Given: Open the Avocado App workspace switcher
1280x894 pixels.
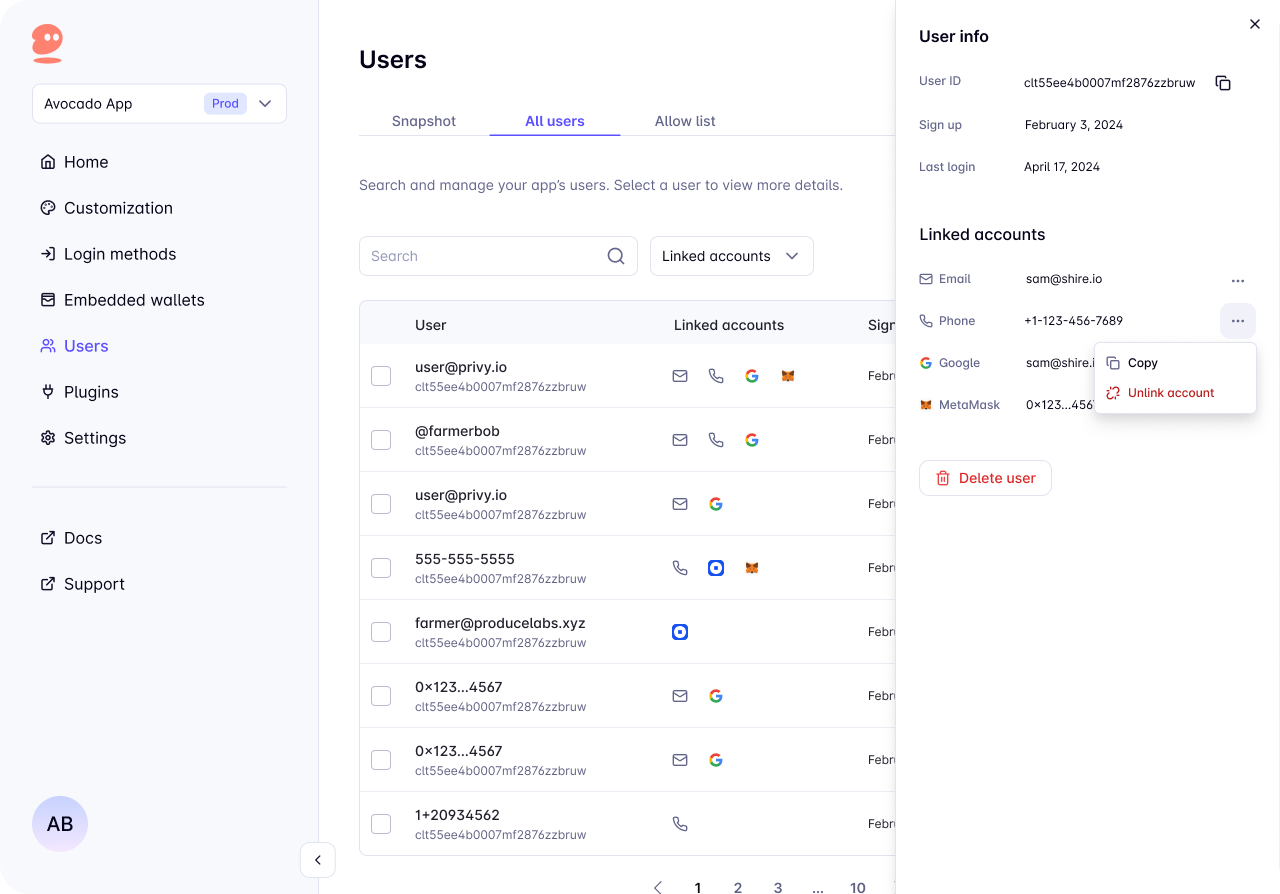Looking at the screenshot, I should (159, 103).
